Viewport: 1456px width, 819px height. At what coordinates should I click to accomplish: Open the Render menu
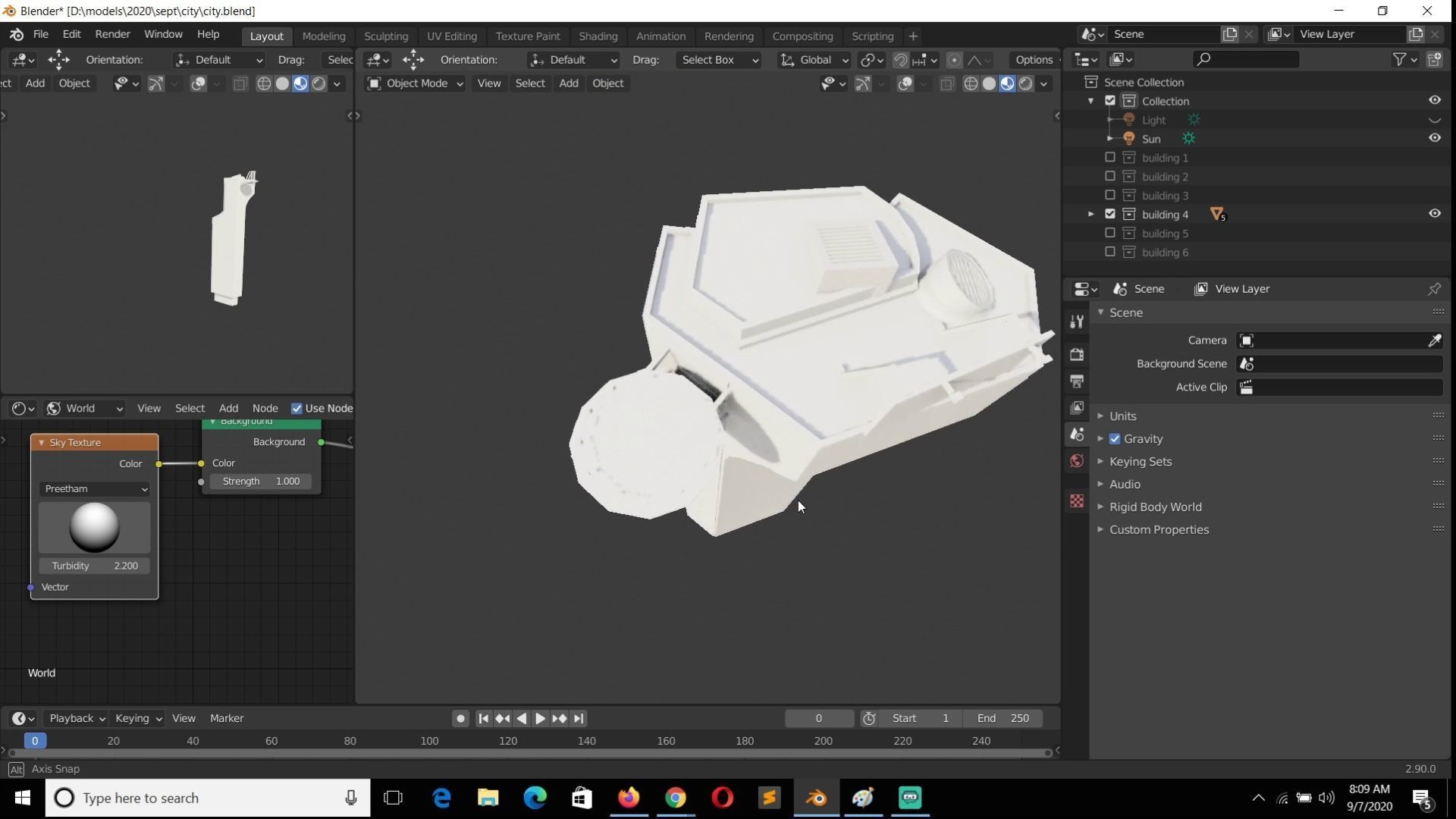pyautogui.click(x=112, y=34)
